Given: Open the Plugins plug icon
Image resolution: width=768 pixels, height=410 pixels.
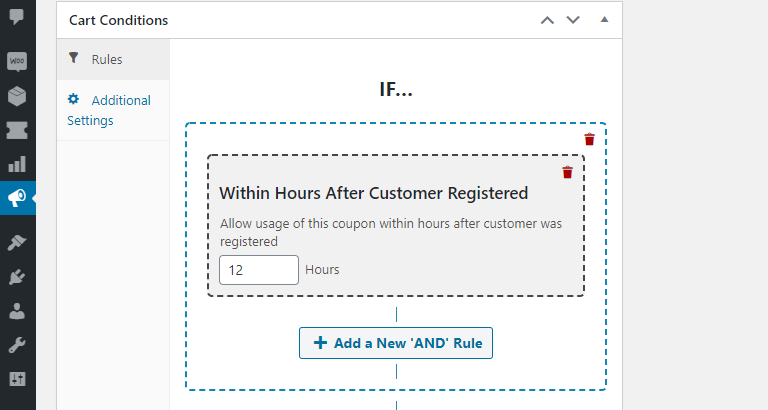Looking at the screenshot, I should click(x=17, y=277).
